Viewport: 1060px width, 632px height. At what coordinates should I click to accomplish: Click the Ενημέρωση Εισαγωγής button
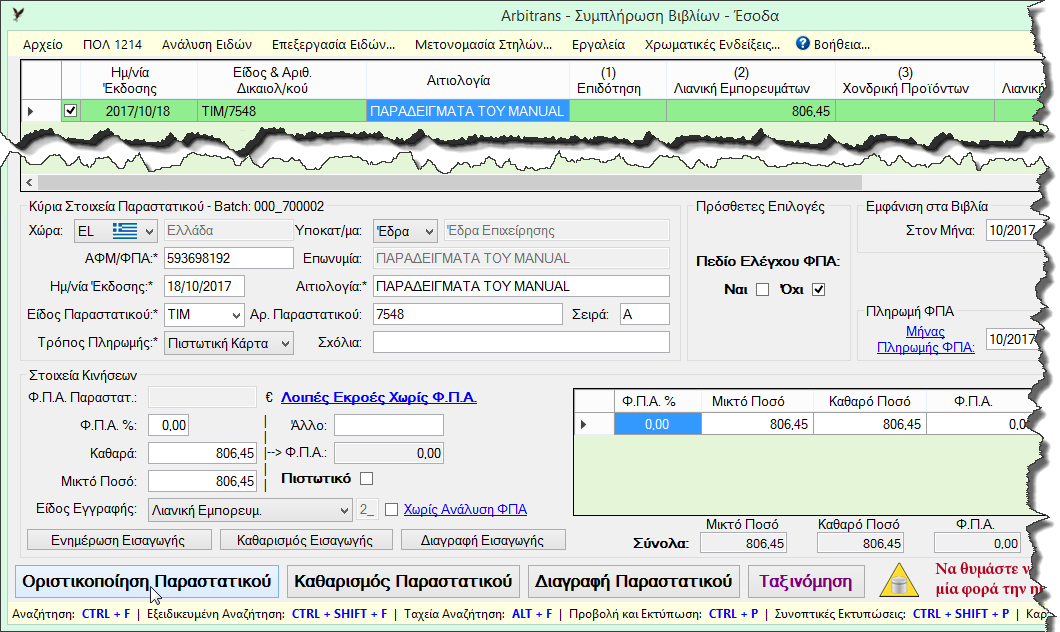pyautogui.click(x=119, y=540)
